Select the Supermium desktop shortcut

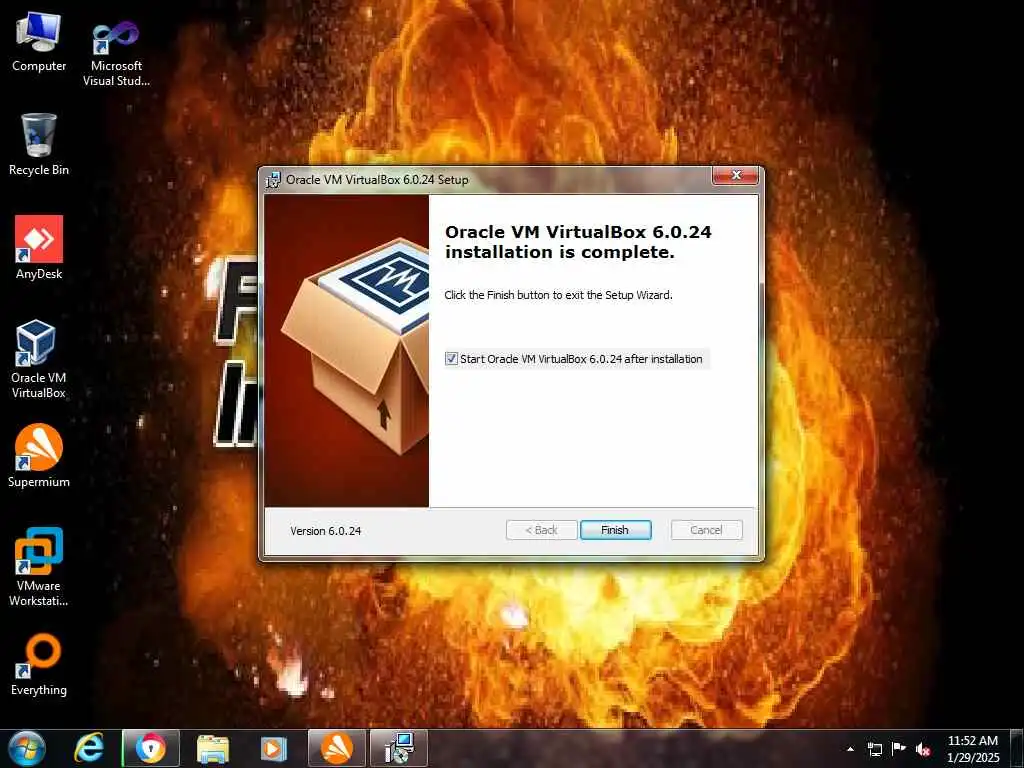point(39,456)
